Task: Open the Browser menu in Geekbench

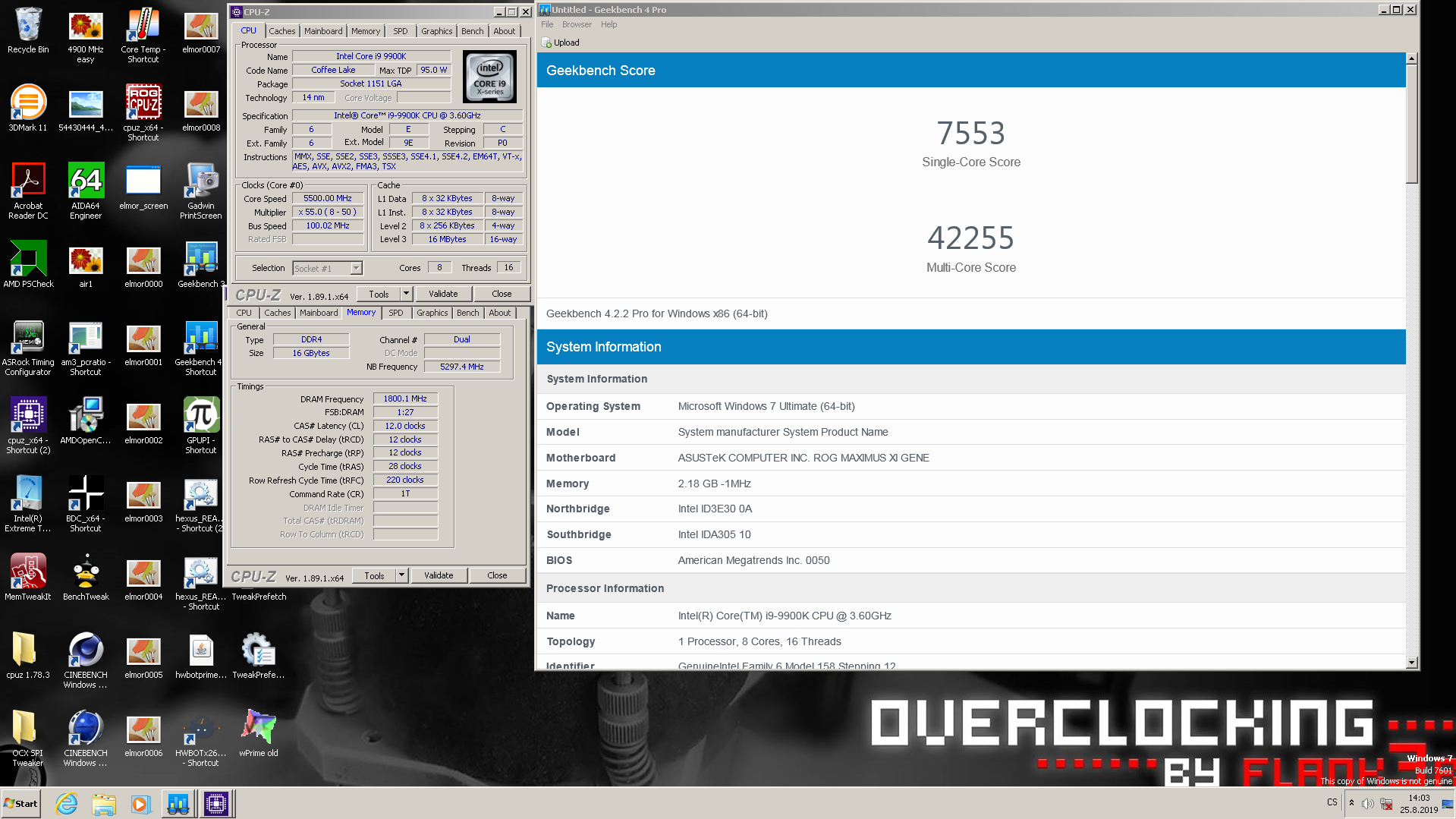Action: [577, 24]
